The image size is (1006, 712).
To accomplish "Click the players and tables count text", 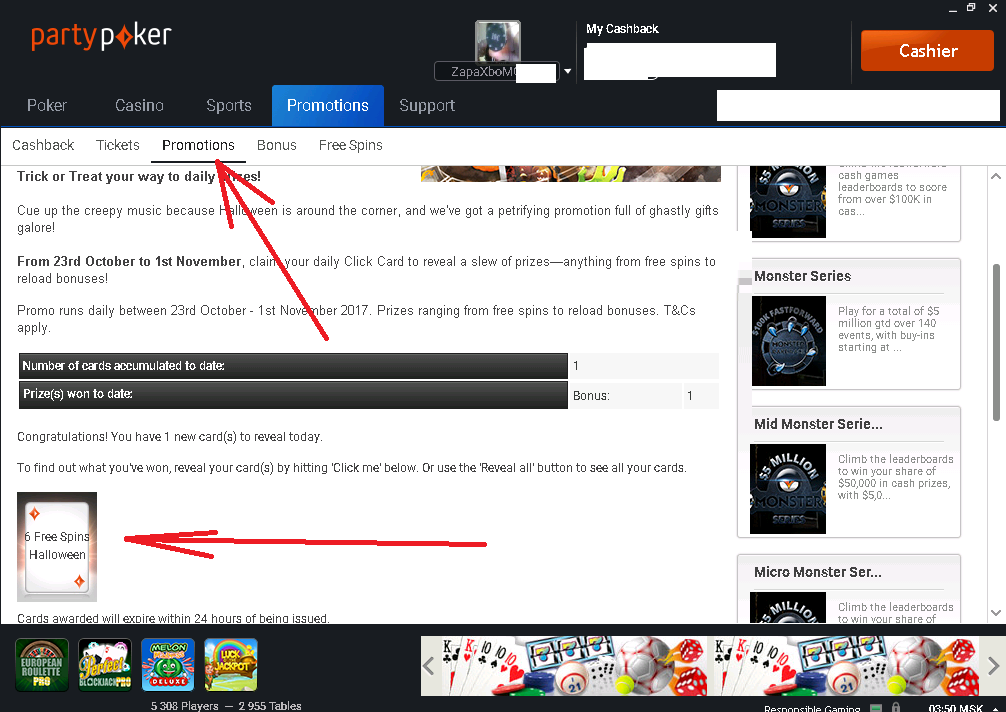I will 226,706.
